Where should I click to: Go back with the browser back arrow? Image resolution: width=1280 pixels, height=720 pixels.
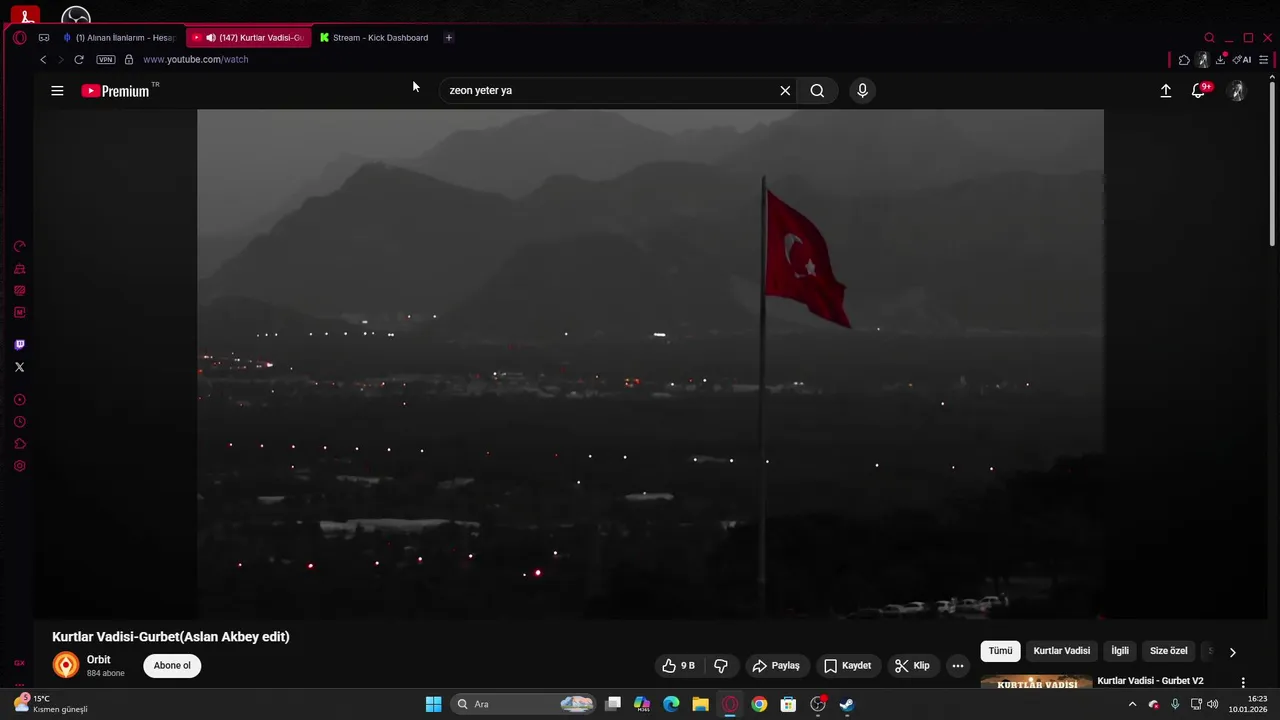tap(43, 60)
